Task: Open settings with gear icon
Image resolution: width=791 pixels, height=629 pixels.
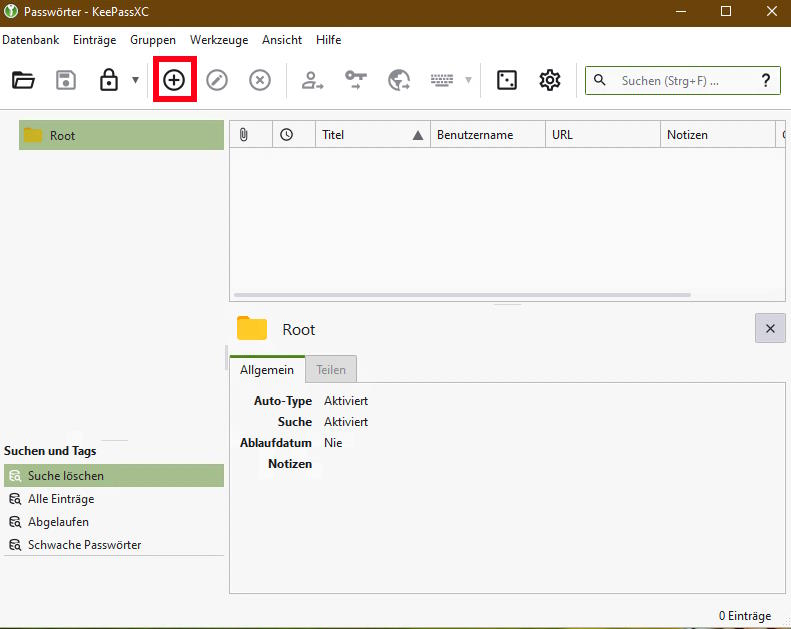Action: pos(550,81)
